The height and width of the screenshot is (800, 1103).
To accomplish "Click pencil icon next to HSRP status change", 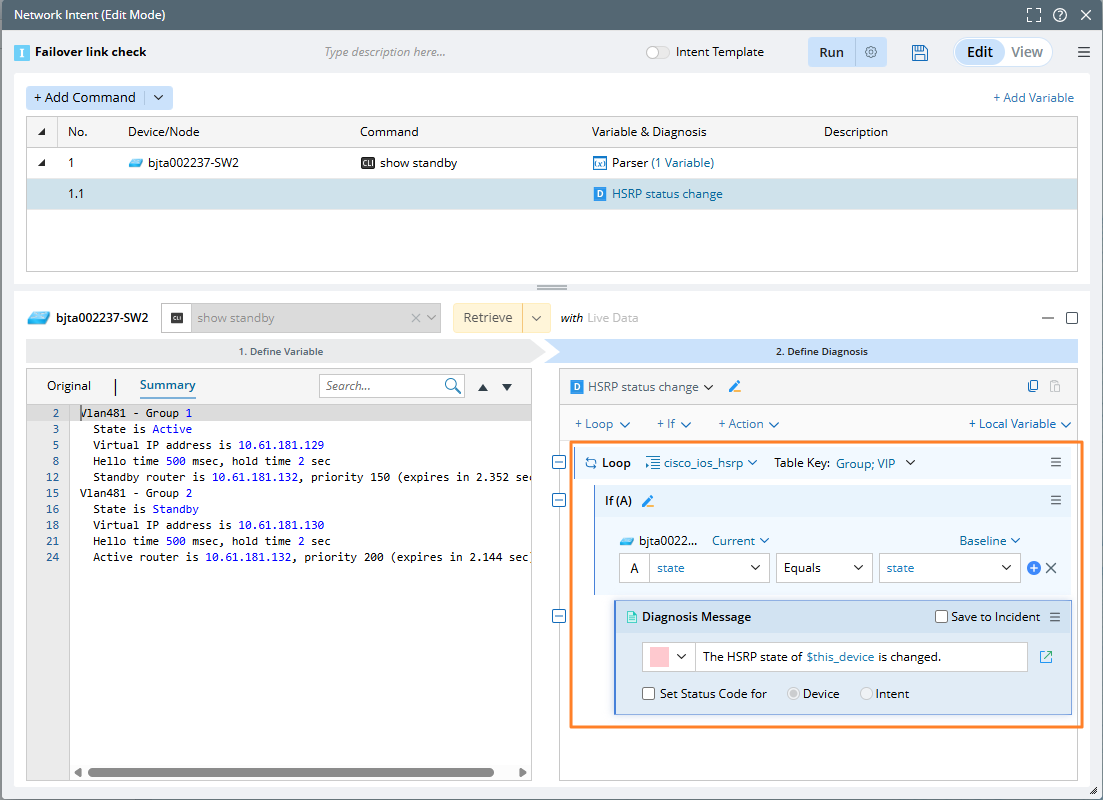I will pos(735,387).
